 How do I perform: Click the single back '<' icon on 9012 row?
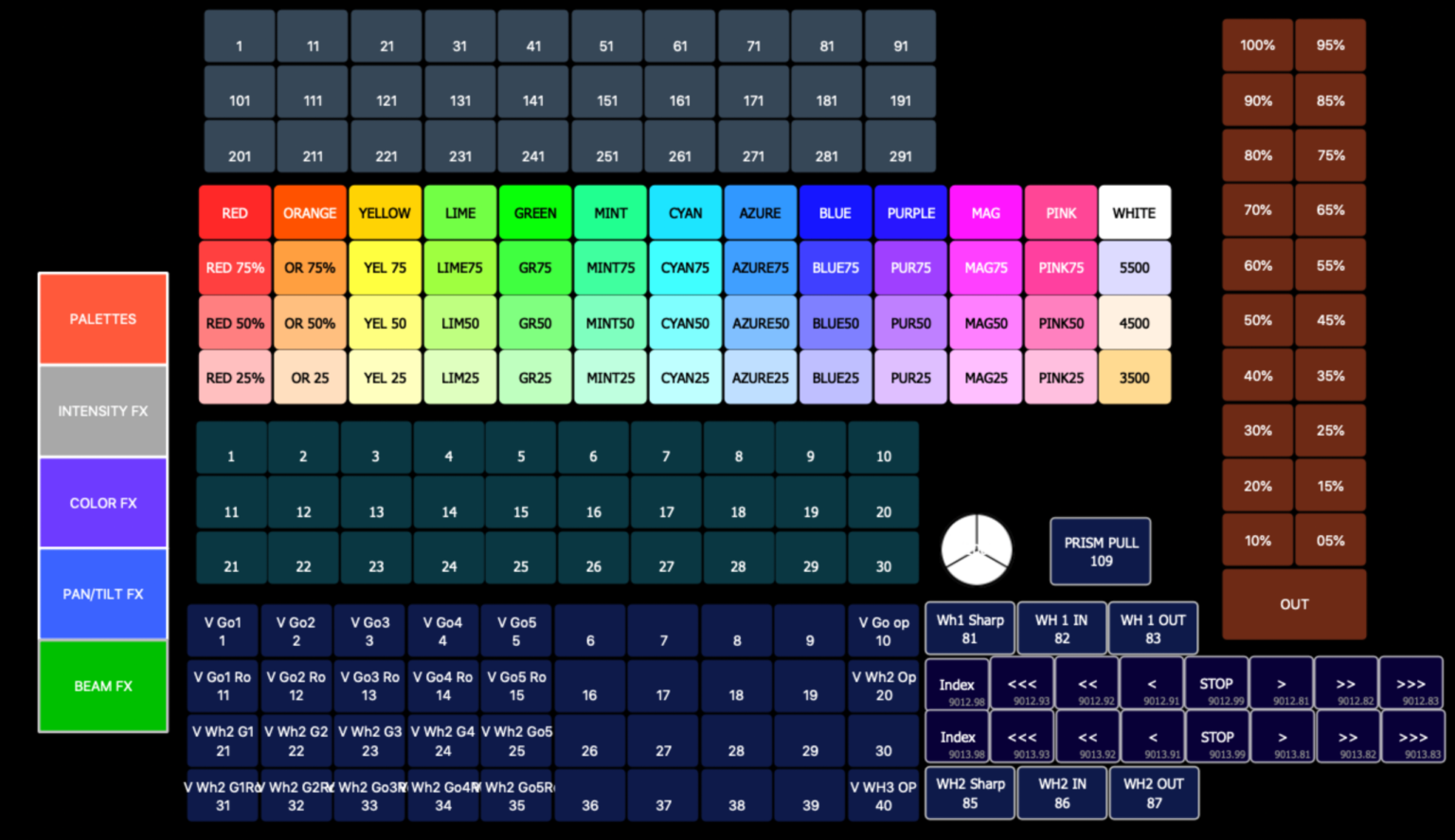tap(1153, 683)
